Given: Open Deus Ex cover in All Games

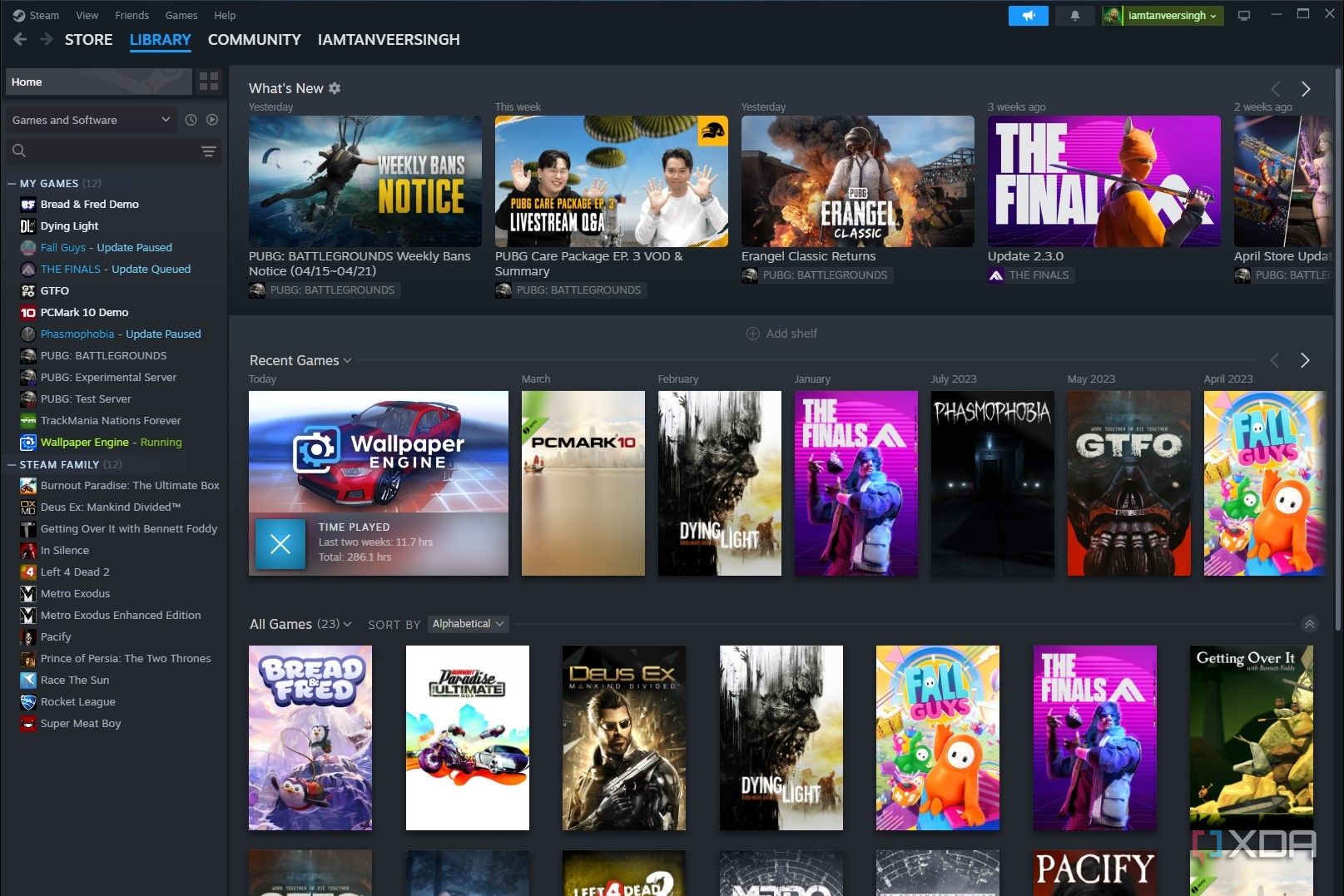Looking at the screenshot, I should tap(624, 738).
